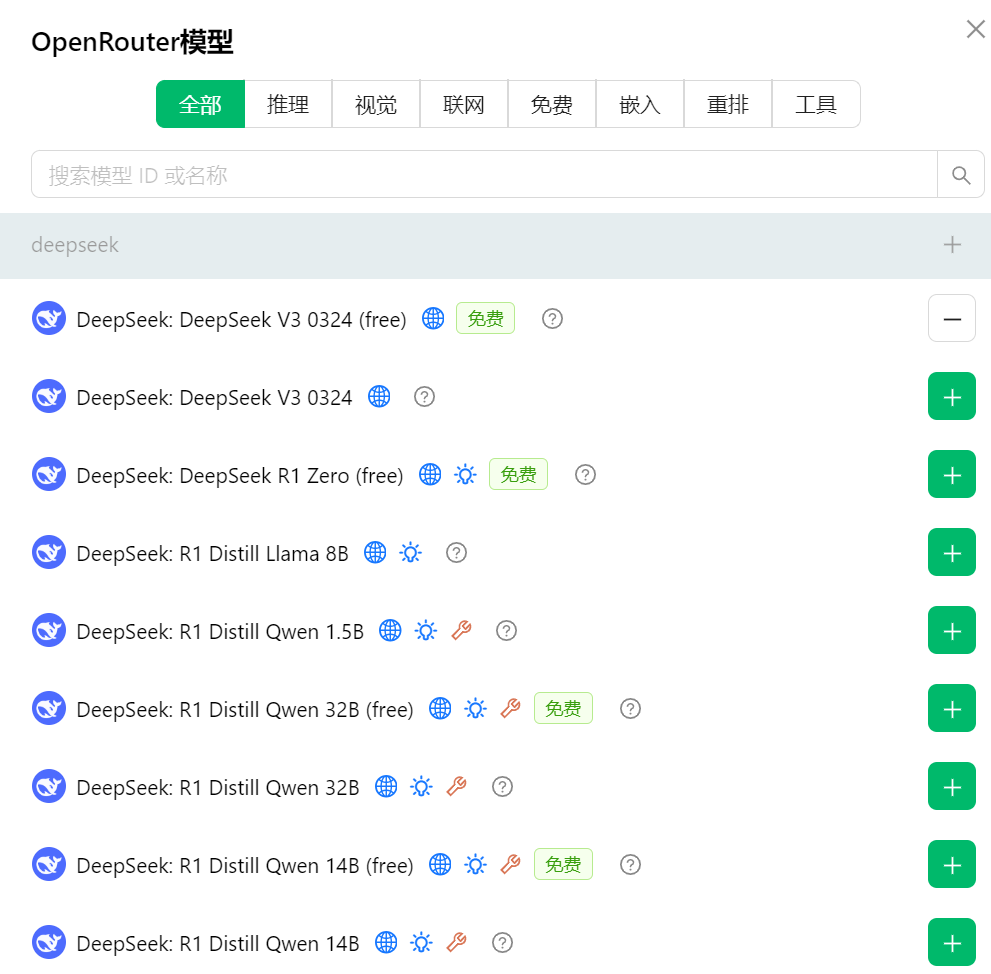The height and width of the screenshot is (974, 991).
Task: Click help icon on R1 Distill Qwen 1.5B row
Action: [x=506, y=631]
